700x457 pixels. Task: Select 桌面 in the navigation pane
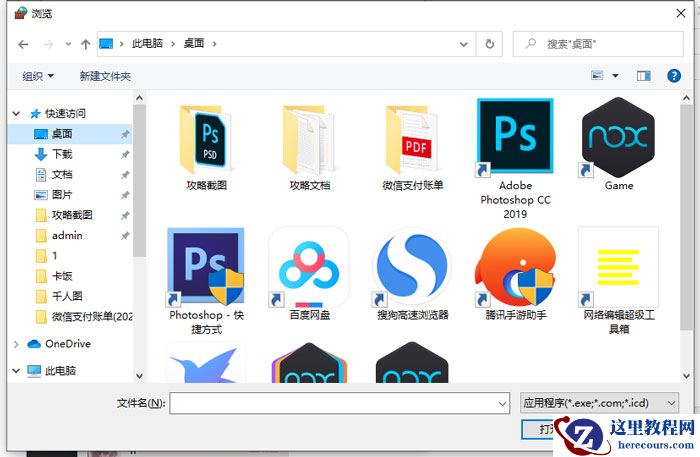(70, 134)
